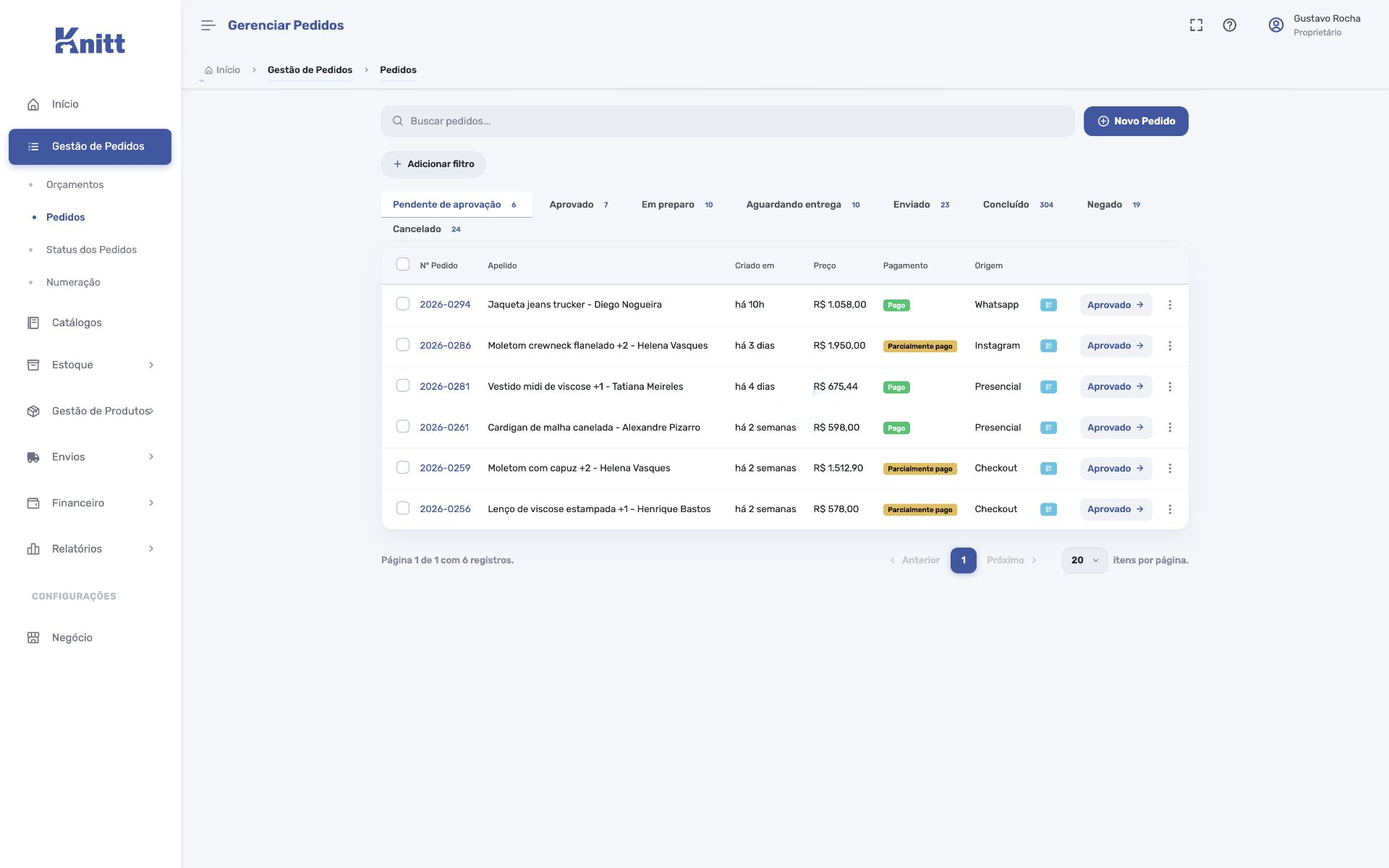Open order link 2026-0259
The image size is (1389, 868).
tap(445, 468)
